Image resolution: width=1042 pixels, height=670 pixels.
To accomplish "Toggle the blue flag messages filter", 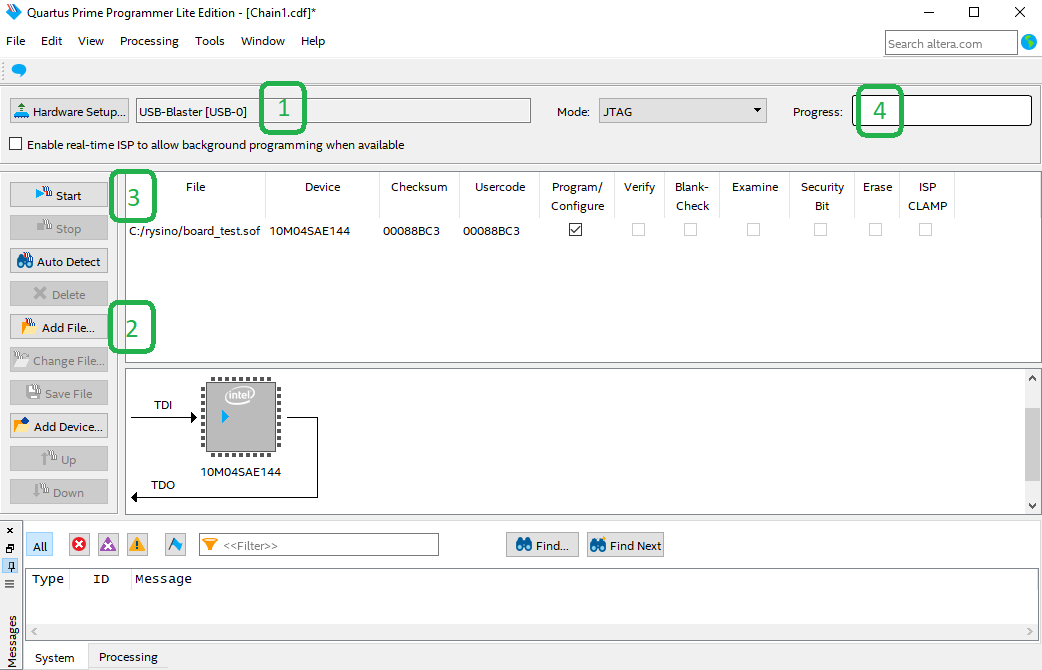I will point(175,545).
